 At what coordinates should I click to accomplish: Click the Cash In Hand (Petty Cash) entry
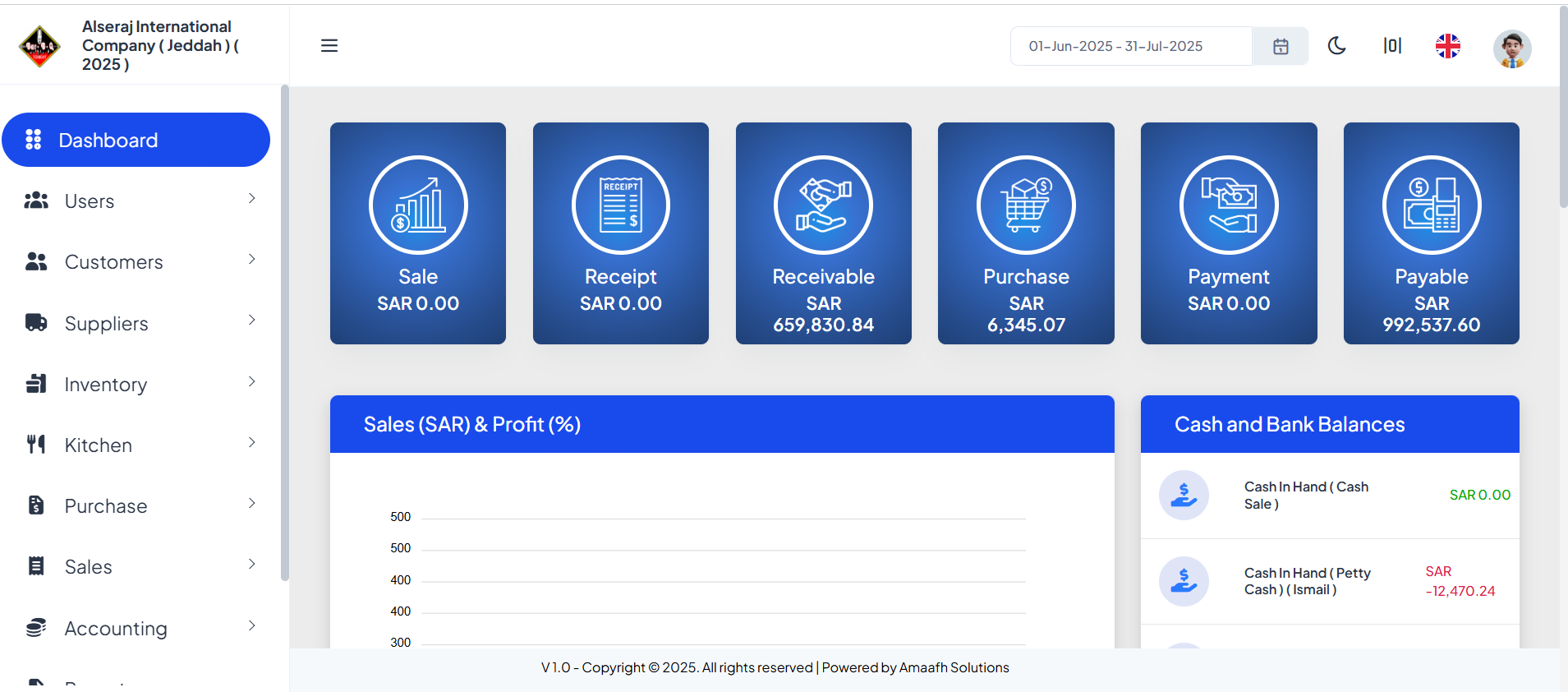[1307, 582]
